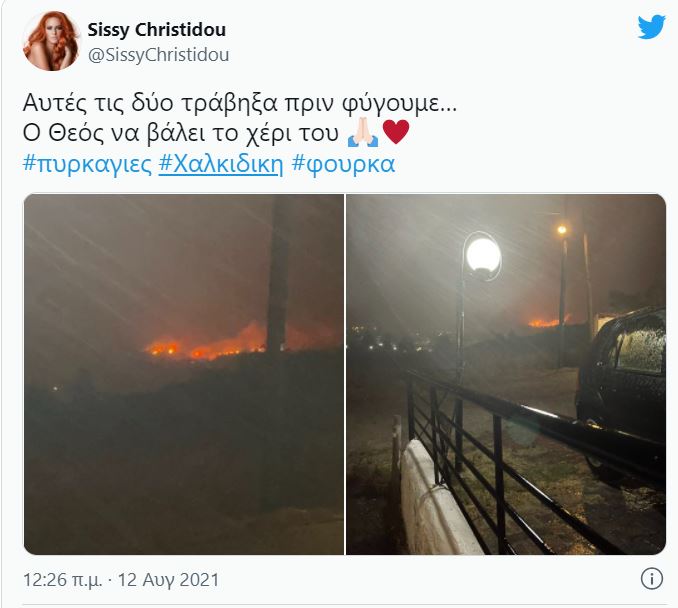Click the glowing lamp globe in right photo
Image resolution: width=678 pixels, height=608 pixels.
483,255
